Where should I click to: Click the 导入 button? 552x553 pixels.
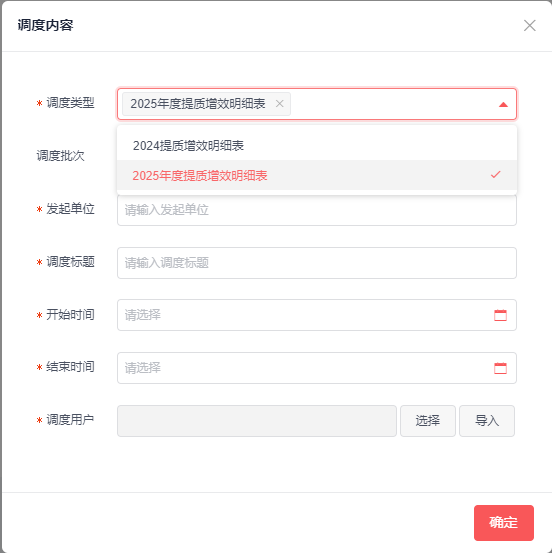point(487,421)
